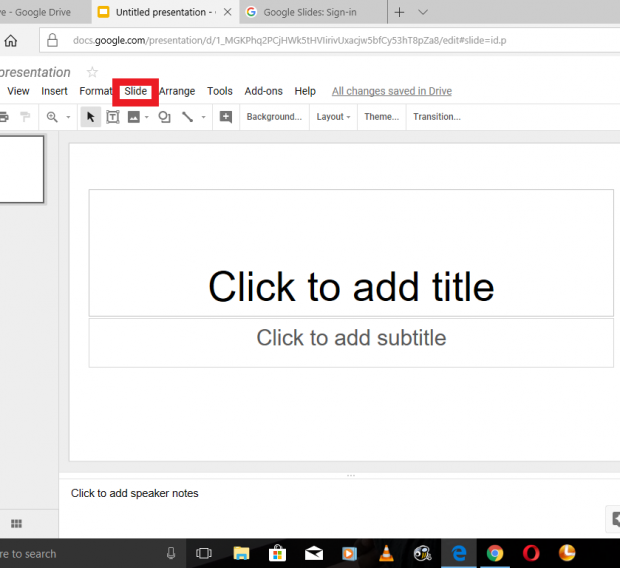Expand the line tool dropdown arrow
The height and width of the screenshot is (568, 620).
point(203,117)
